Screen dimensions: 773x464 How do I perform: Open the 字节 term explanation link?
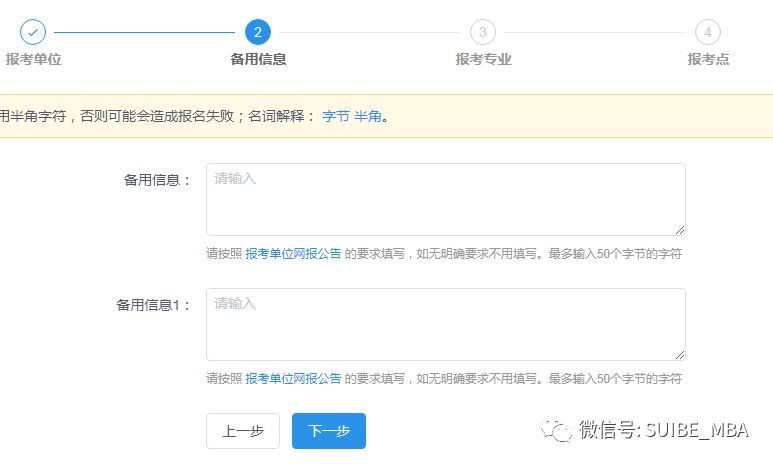335,116
